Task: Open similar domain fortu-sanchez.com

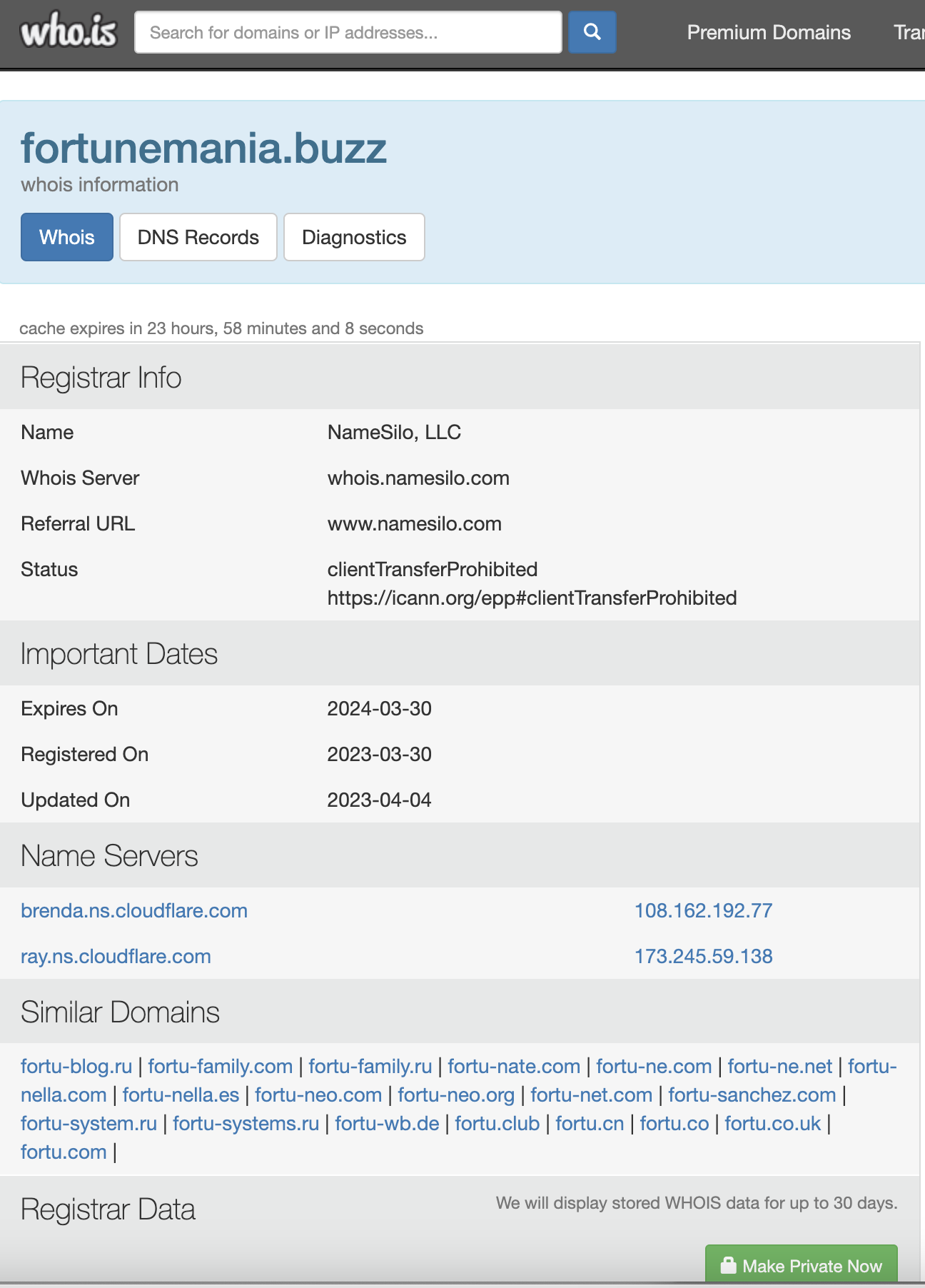Action: click(752, 1095)
